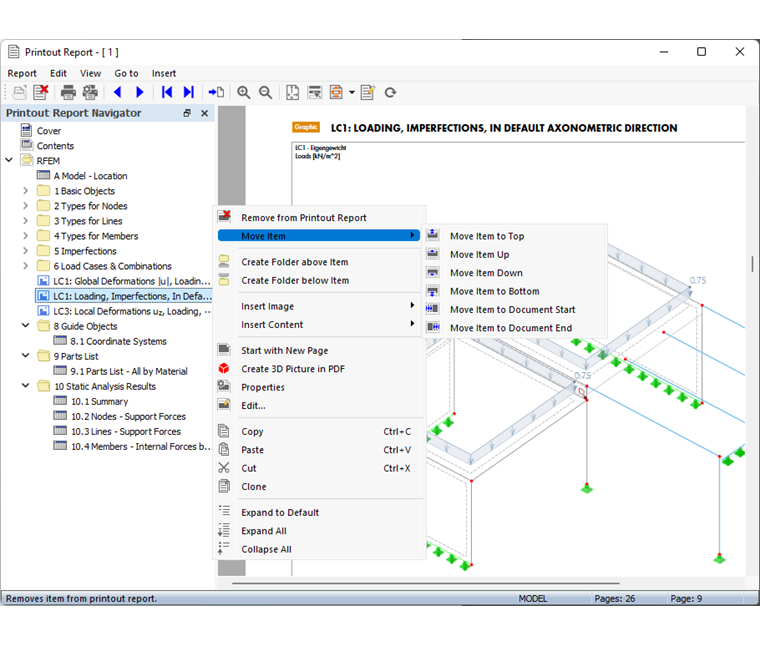Jump to last page toolbar icon

tap(189, 92)
